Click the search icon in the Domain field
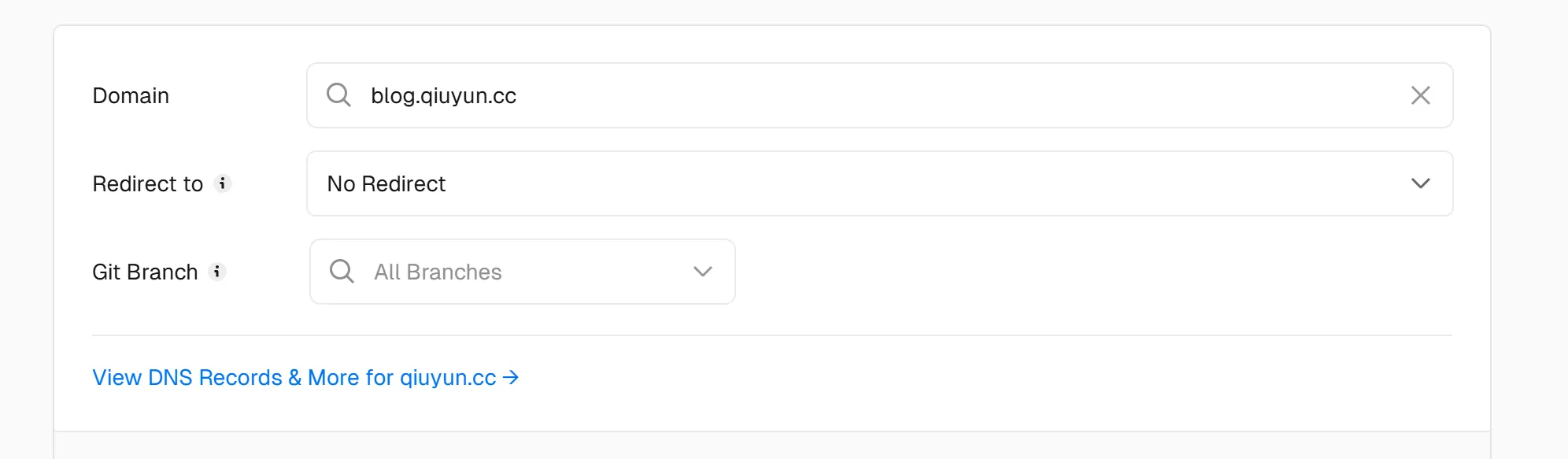This screenshot has height=459, width=1568. pos(338,95)
